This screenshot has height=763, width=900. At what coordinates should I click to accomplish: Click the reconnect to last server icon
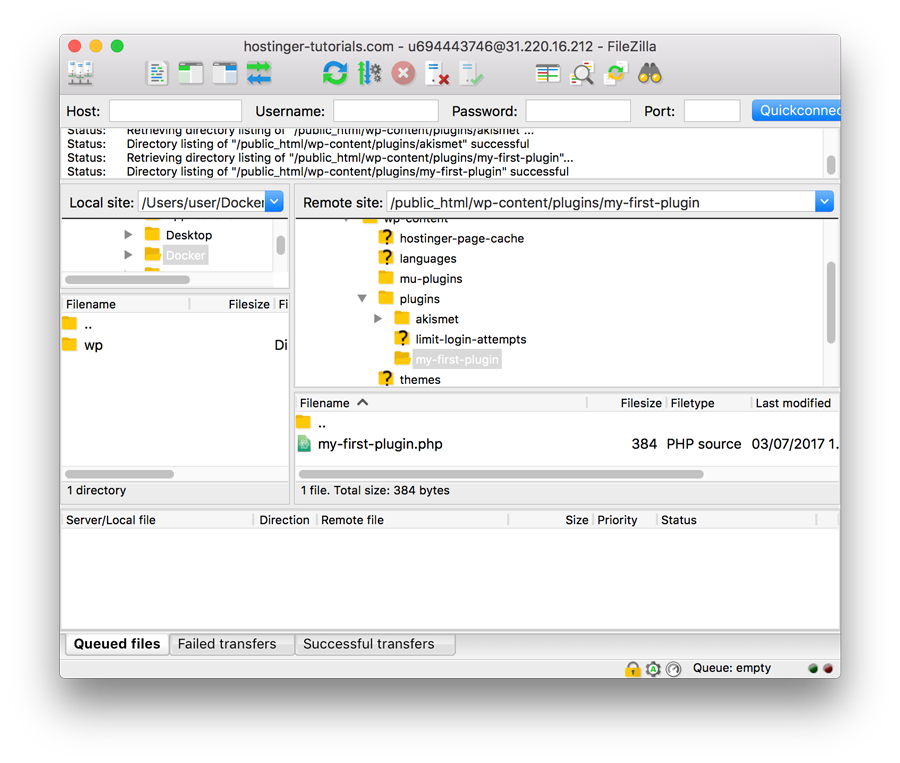[x=471, y=73]
